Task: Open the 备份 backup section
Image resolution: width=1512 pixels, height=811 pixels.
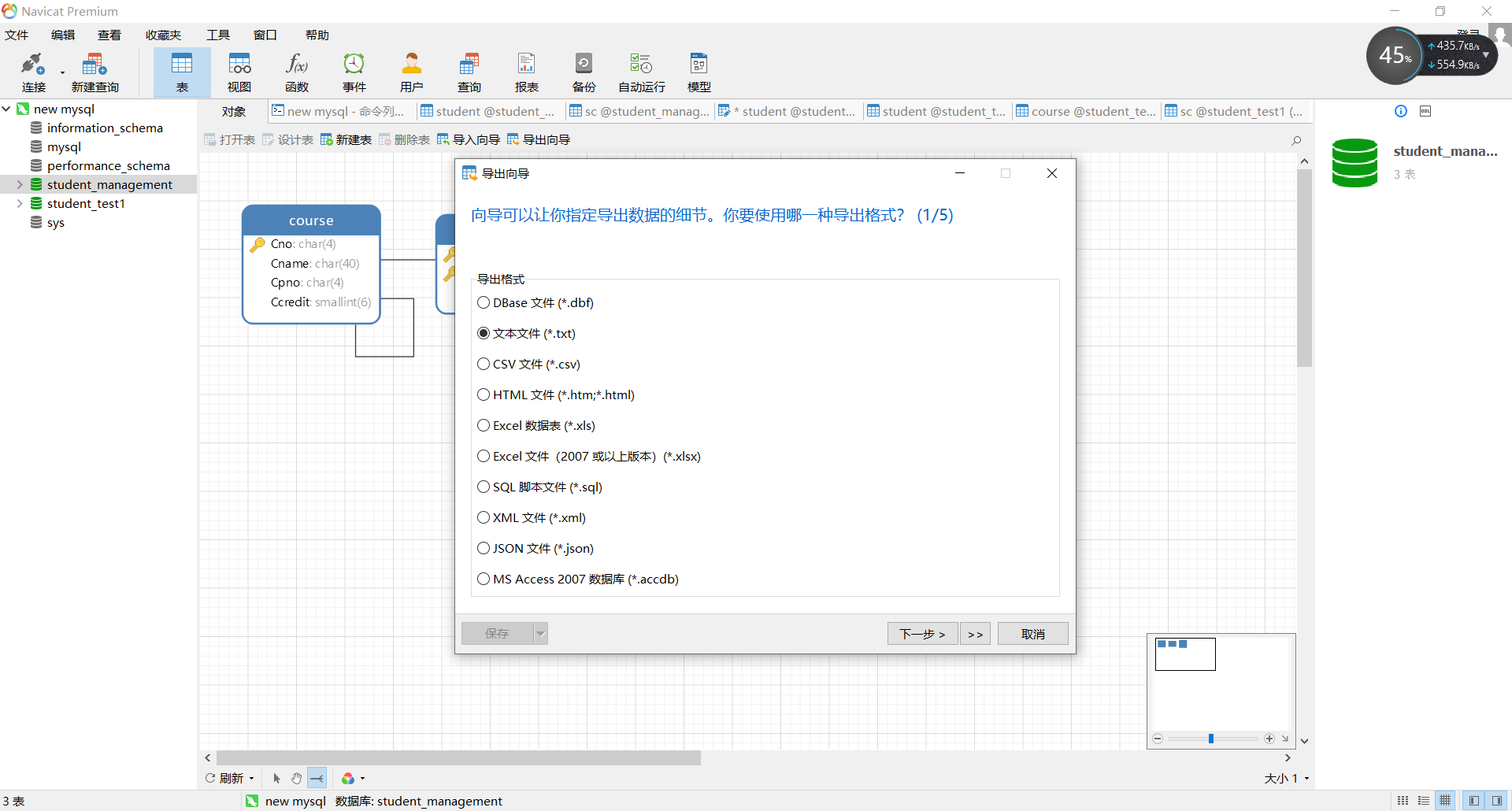Action: pyautogui.click(x=584, y=72)
